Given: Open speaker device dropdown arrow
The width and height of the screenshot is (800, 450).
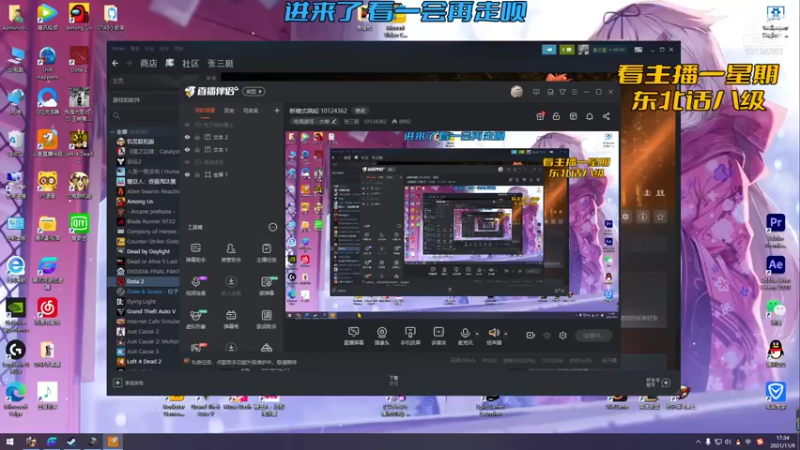Looking at the screenshot, I should pos(506,334).
